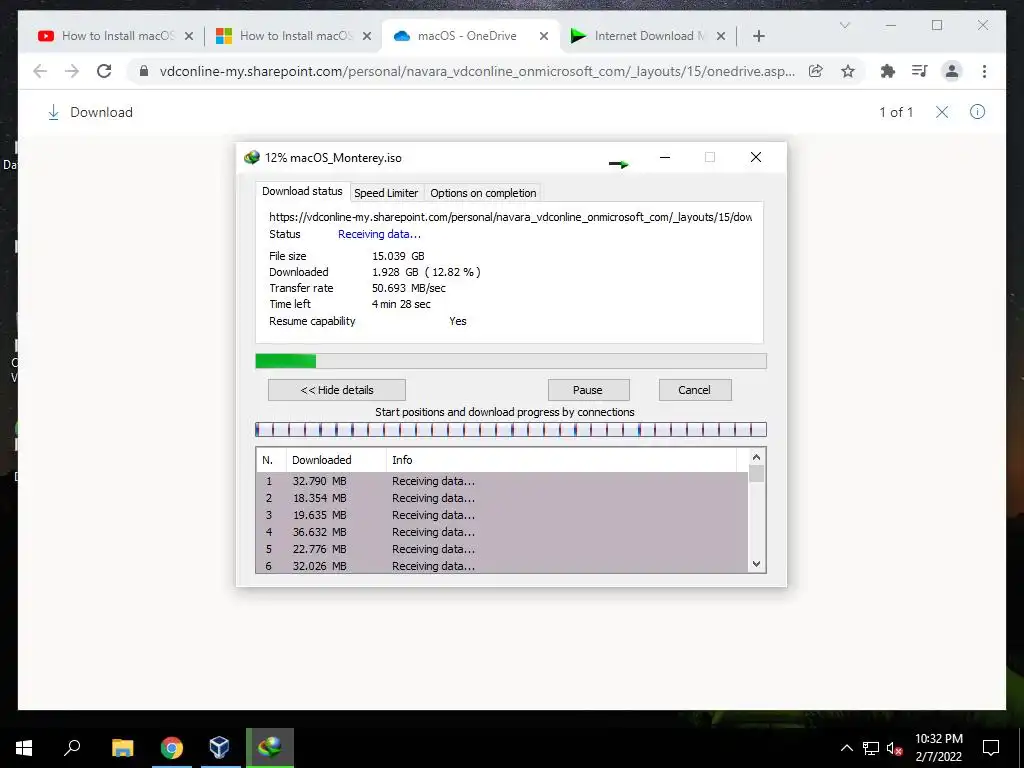The height and width of the screenshot is (768, 1024).
Task: Switch to the Internet Download Manager browser tab
Action: [x=648, y=36]
